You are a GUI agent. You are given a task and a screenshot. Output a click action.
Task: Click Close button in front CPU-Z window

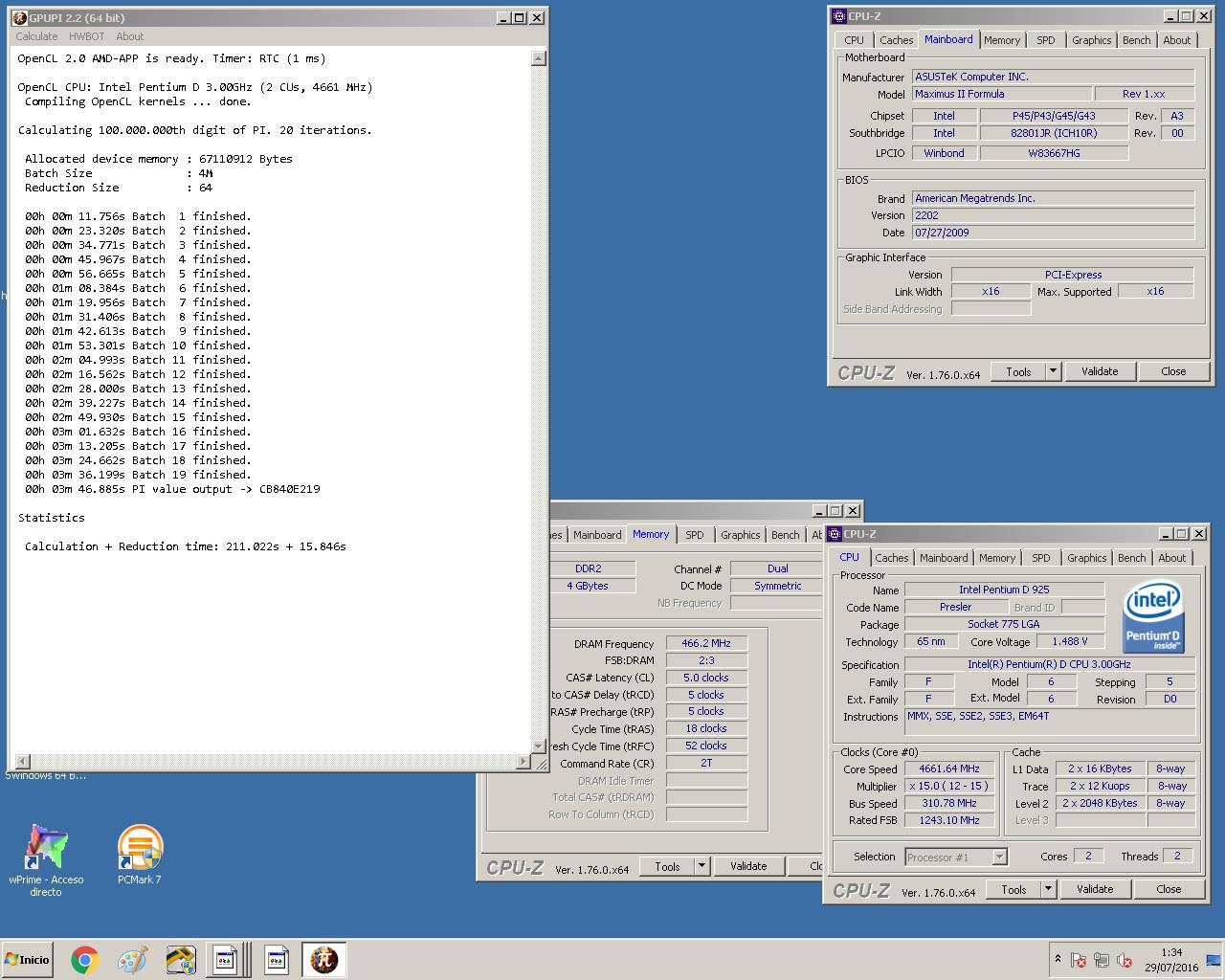tap(1169, 889)
